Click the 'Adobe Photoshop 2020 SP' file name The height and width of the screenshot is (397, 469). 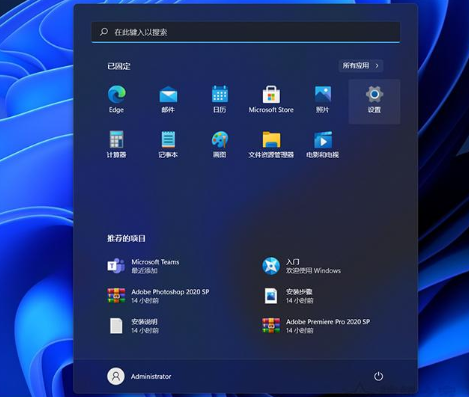click(x=170, y=292)
